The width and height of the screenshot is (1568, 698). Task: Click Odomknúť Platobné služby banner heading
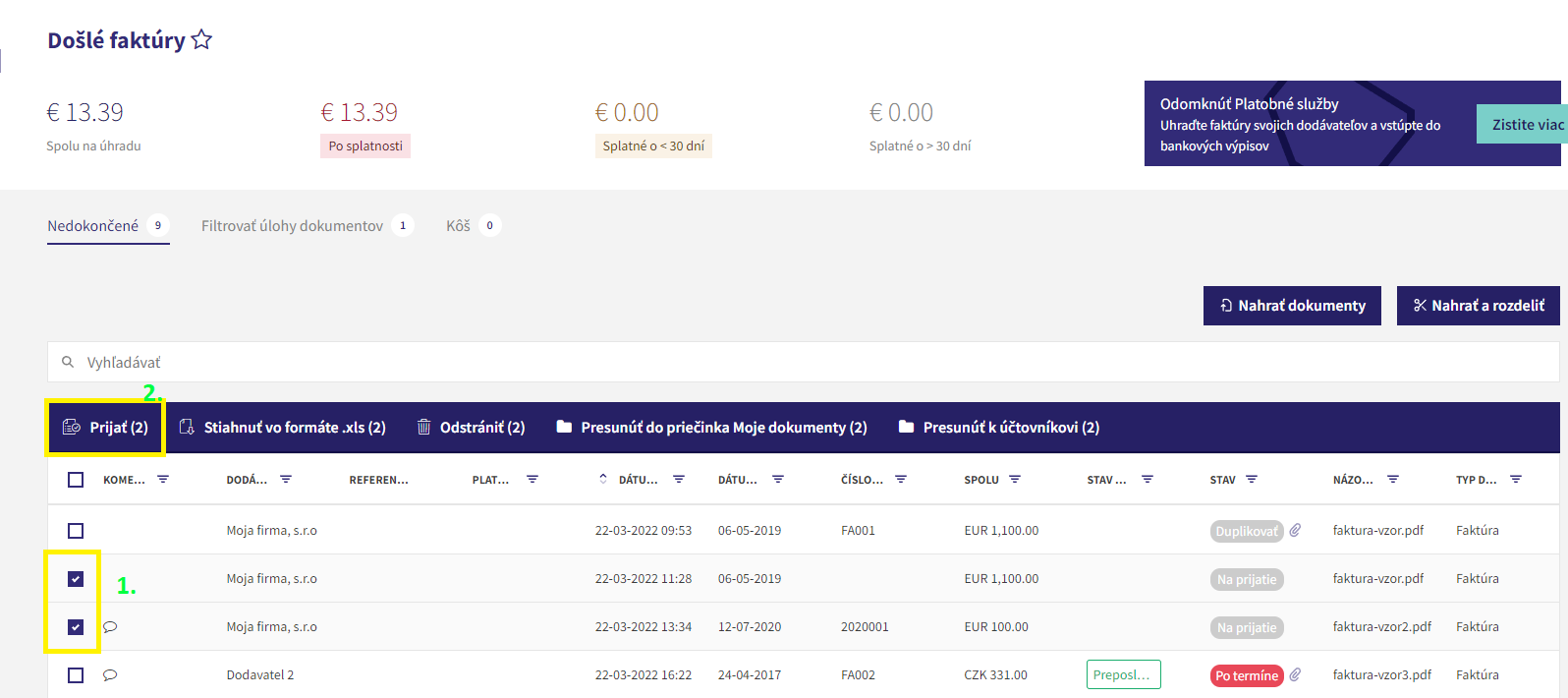pos(1249,103)
